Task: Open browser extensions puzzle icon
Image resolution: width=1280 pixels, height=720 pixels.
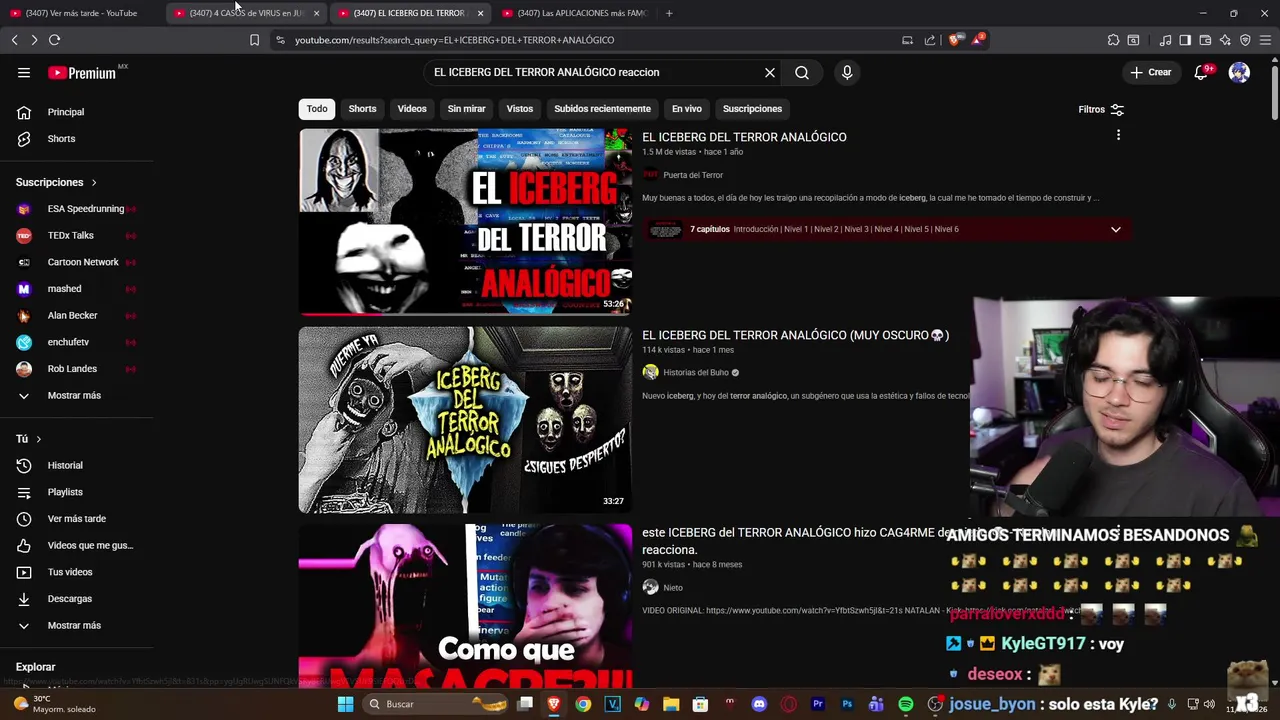Action: coord(1113,40)
